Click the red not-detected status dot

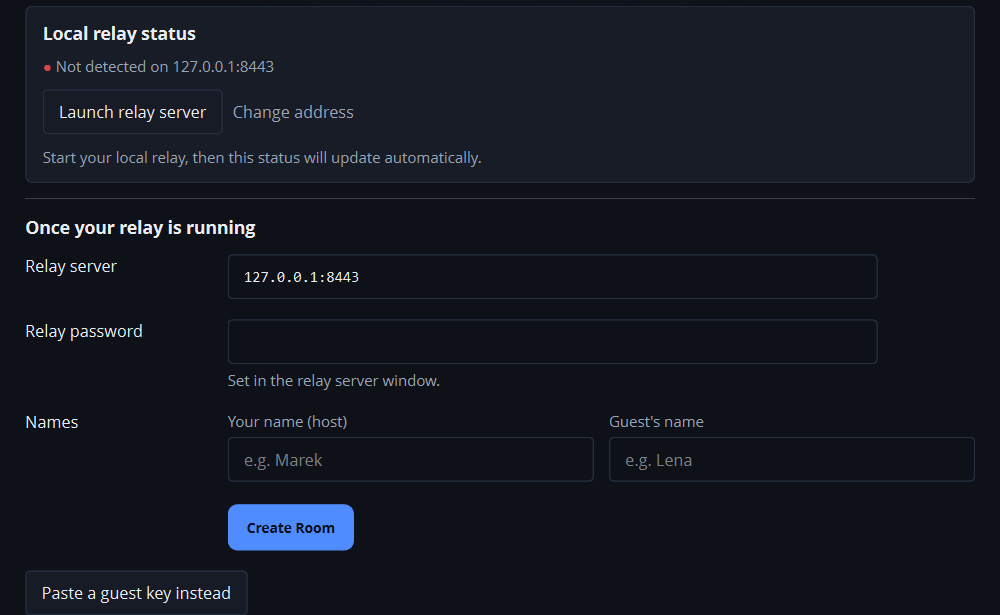click(47, 68)
